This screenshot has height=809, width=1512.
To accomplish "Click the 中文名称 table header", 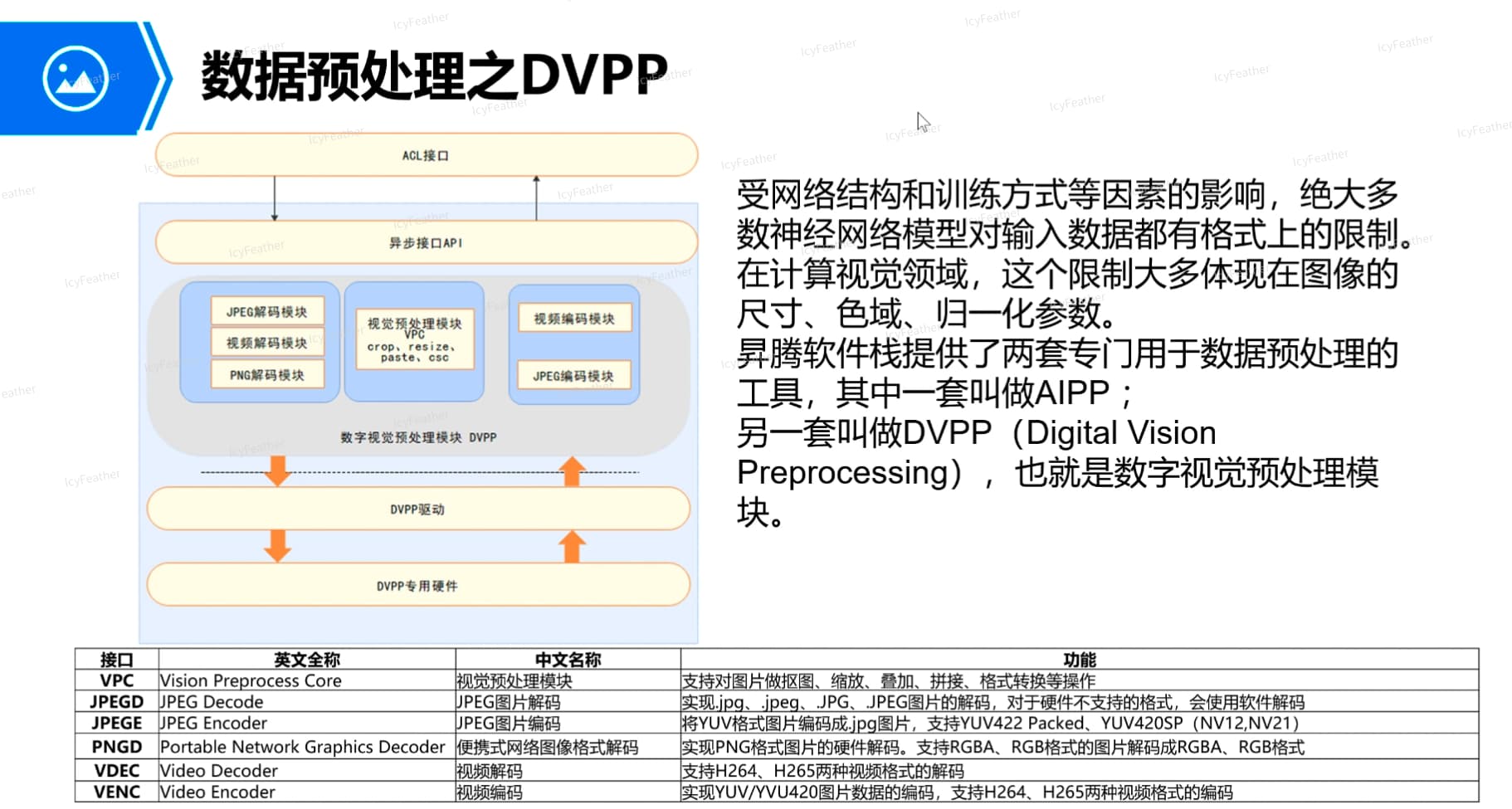I will pos(568,660).
